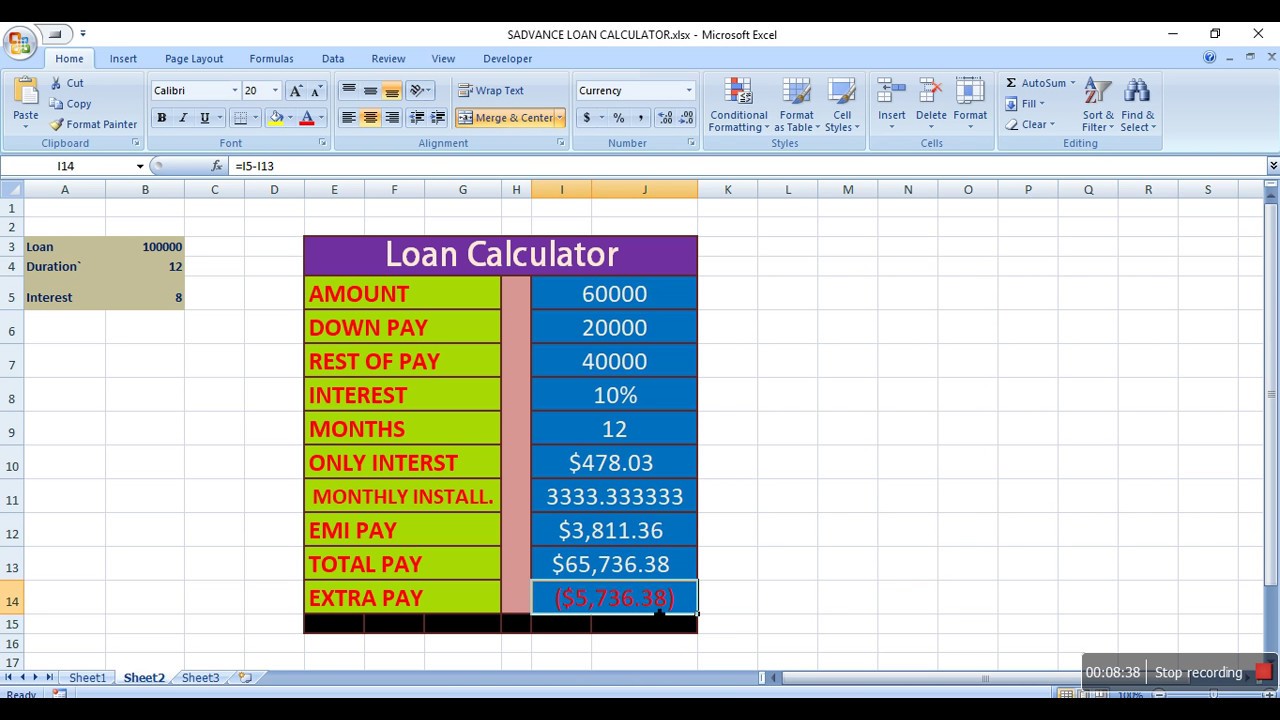Expand the borders dropdown arrow
This screenshot has height=720, width=1280.
pos(254,118)
